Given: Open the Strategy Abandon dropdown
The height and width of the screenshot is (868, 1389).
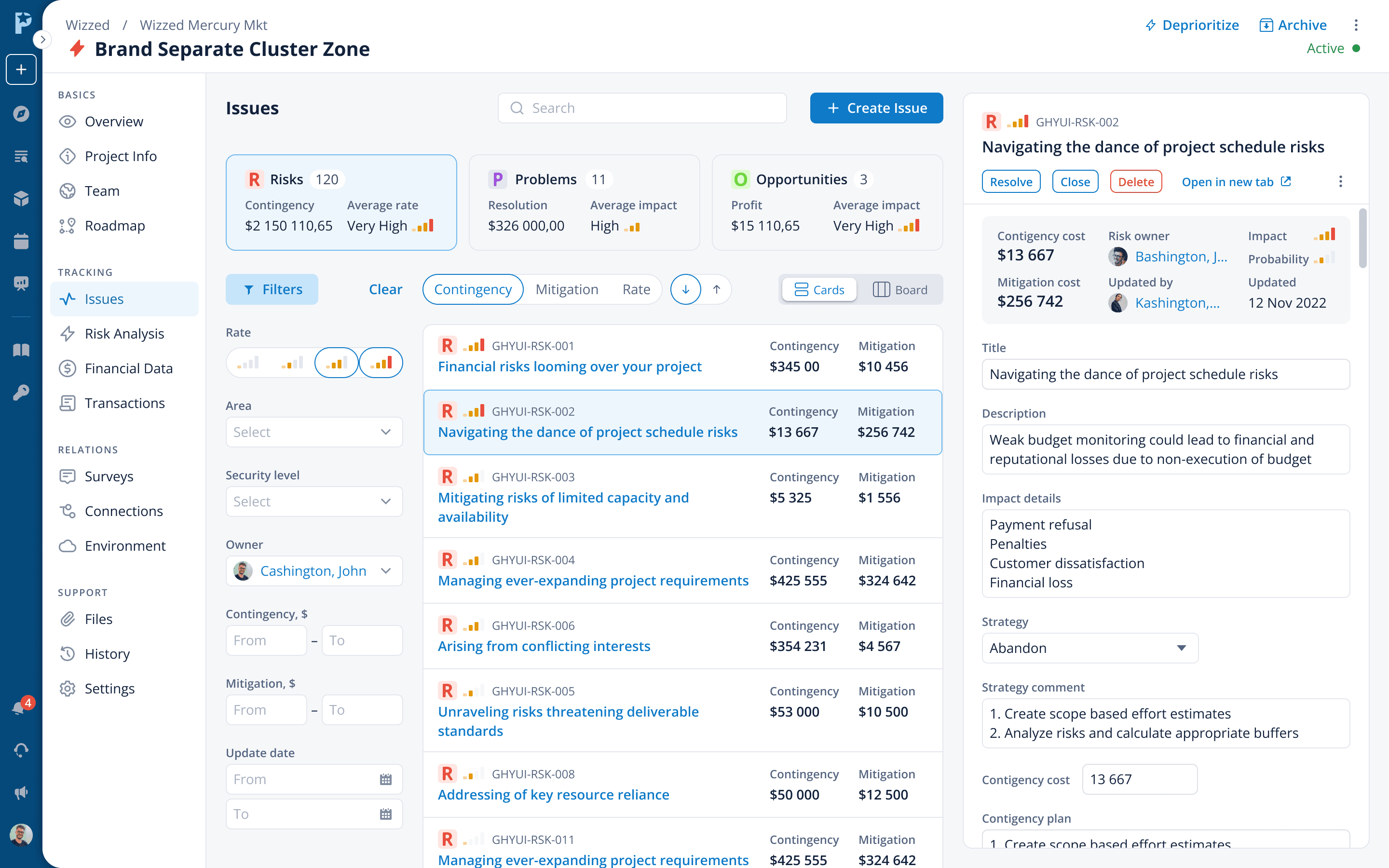Looking at the screenshot, I should (x=1089, y=648).
